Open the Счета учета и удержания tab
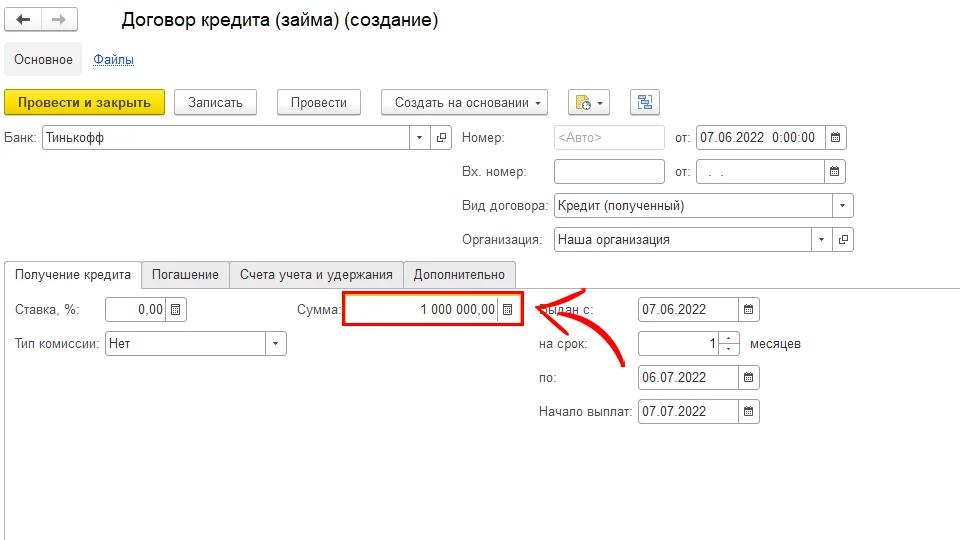The height and width of the screenshot is (540, 960). [x=316, y=275]
